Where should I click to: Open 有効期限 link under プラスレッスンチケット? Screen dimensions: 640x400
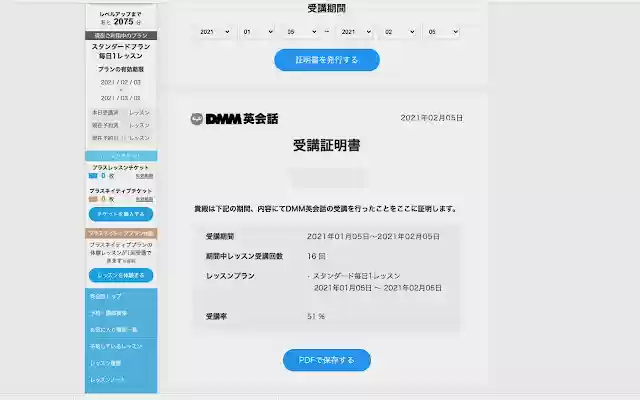coord(144,176)
